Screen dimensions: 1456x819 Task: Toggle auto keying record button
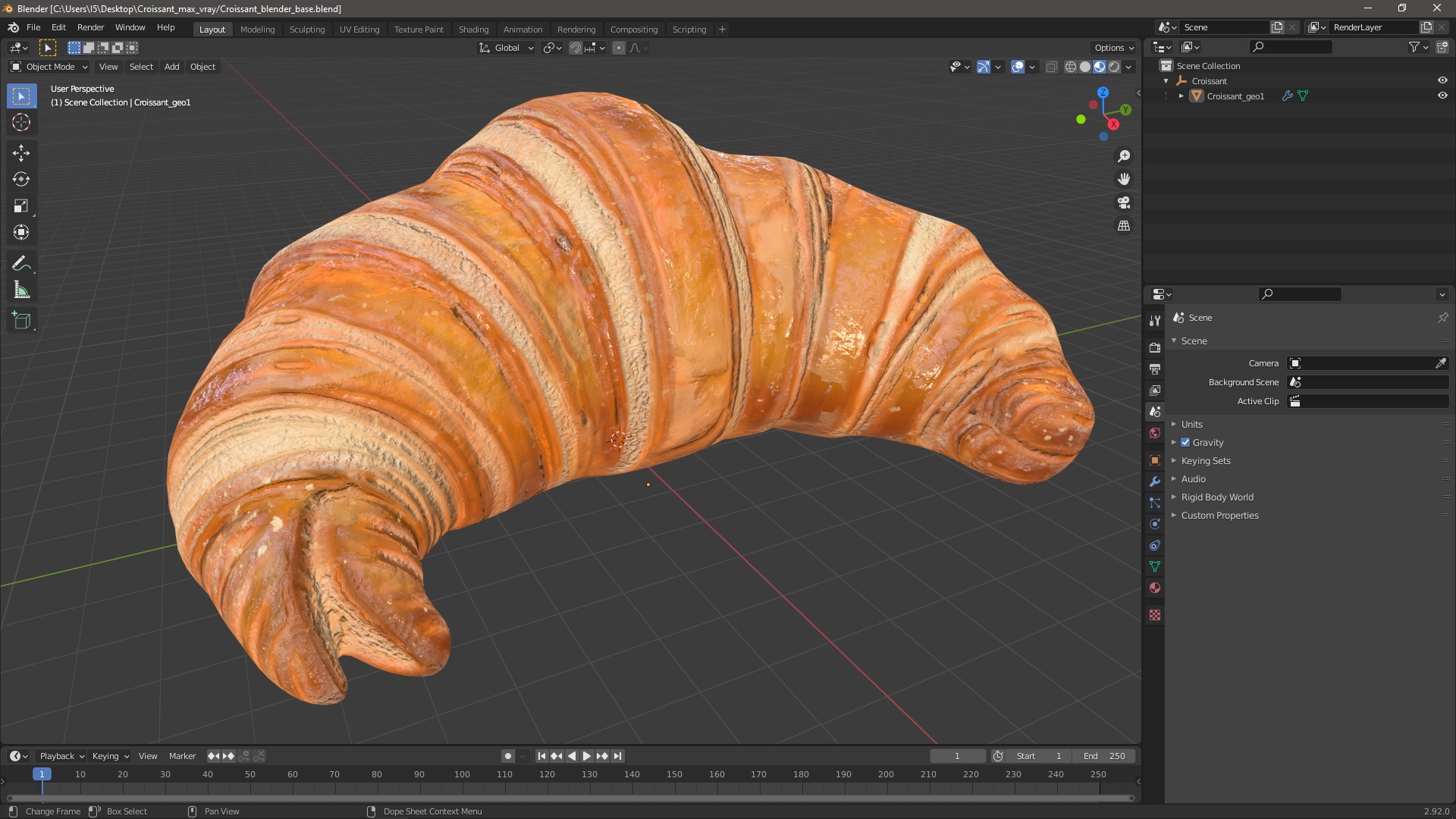tap(507, 756)
